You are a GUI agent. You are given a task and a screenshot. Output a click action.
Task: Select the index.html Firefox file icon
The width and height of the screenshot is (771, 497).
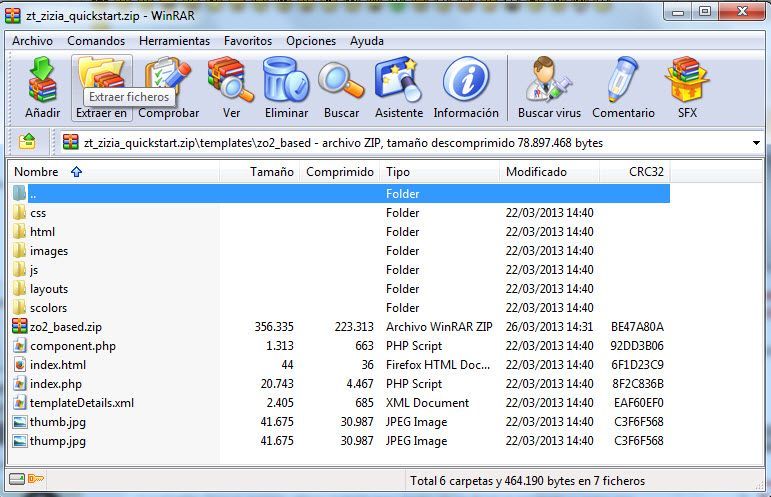point(20,365)
